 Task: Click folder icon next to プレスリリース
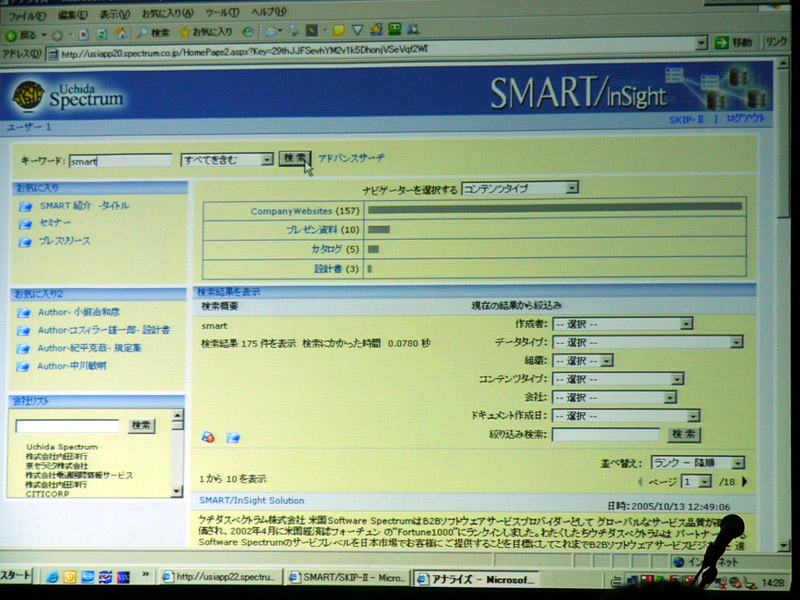tap(25, 242)
